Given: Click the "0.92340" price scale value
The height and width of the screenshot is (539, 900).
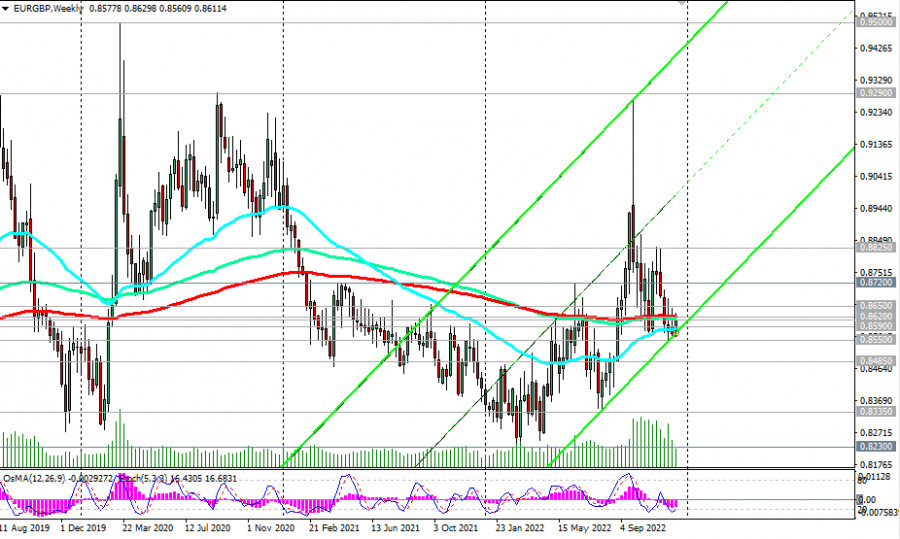Looking at the screenshot, I should (x=876, y=113).
